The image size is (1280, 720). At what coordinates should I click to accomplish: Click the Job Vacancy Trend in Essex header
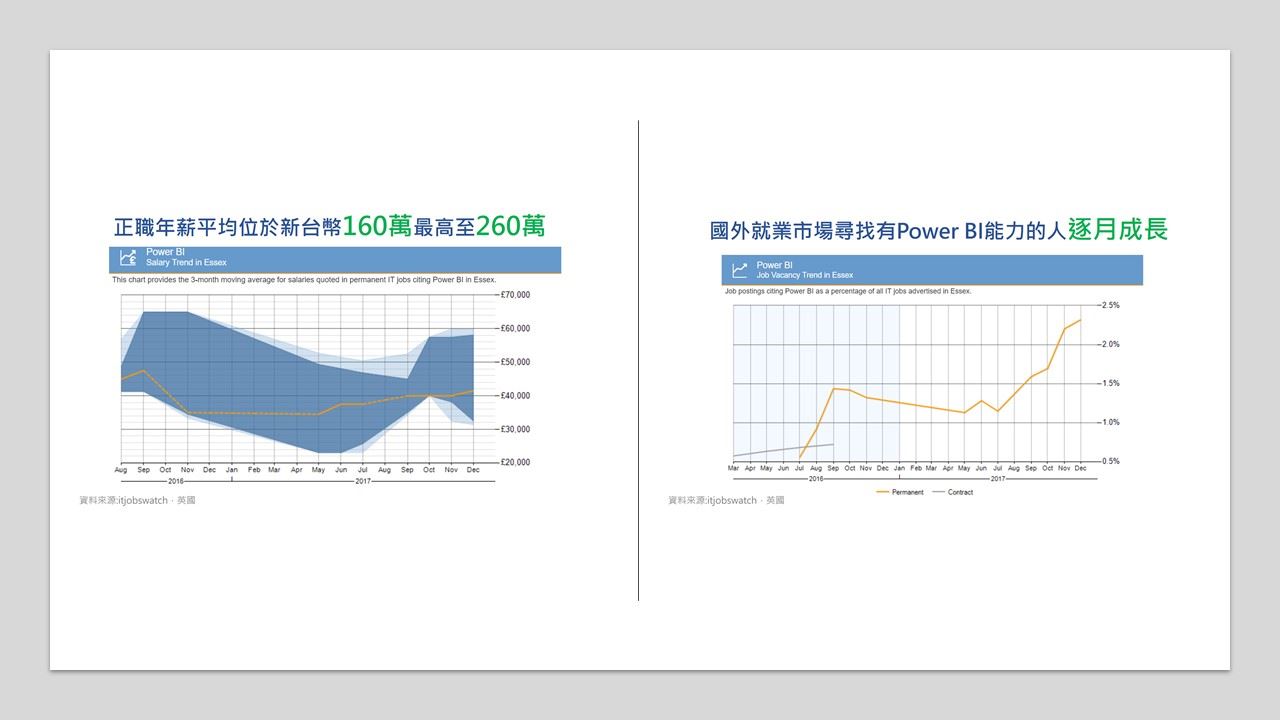804,275
